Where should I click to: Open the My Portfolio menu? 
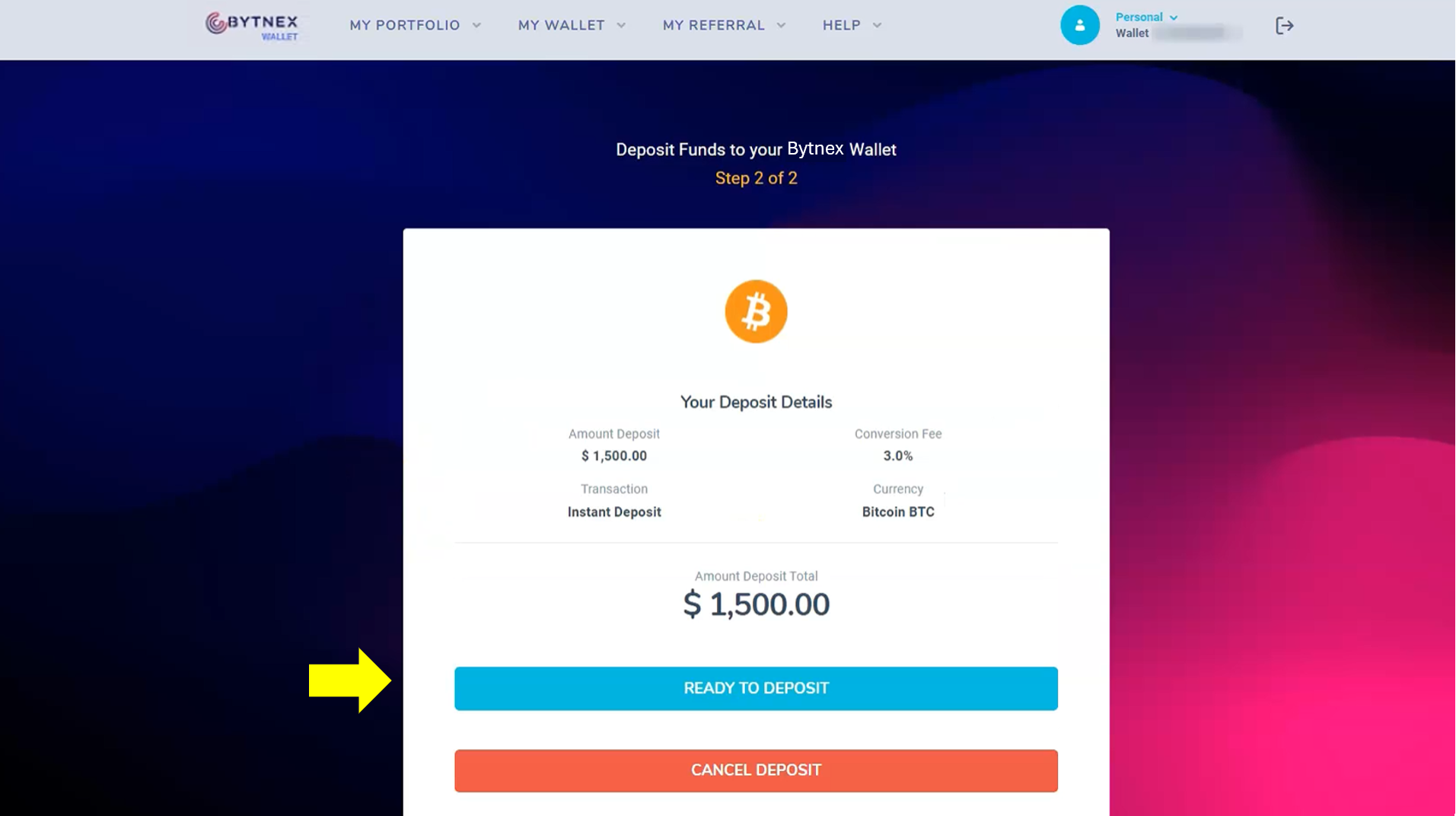(405, 25)
